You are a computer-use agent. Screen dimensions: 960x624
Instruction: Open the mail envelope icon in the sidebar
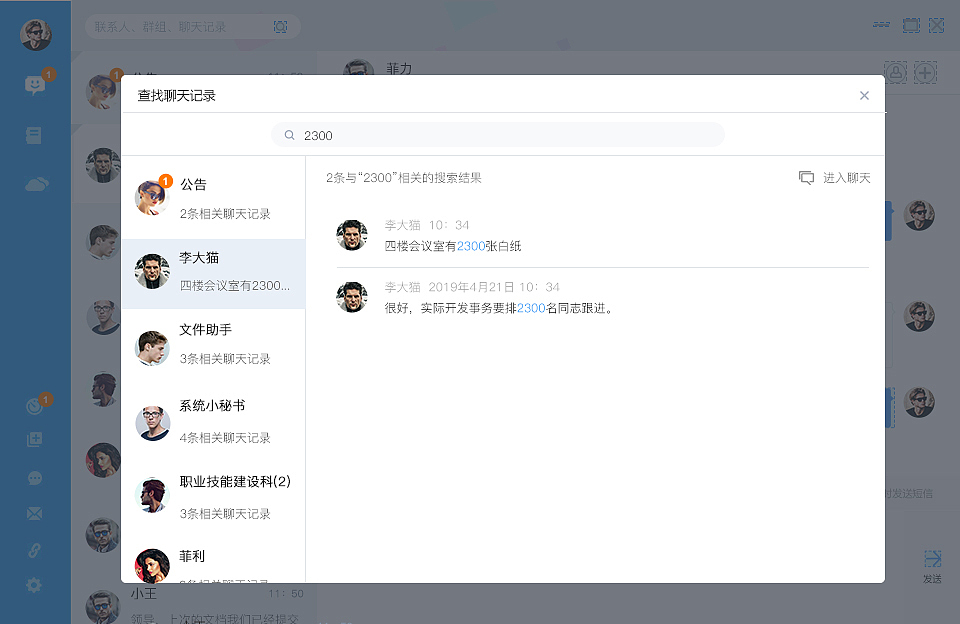coord(35,512)
